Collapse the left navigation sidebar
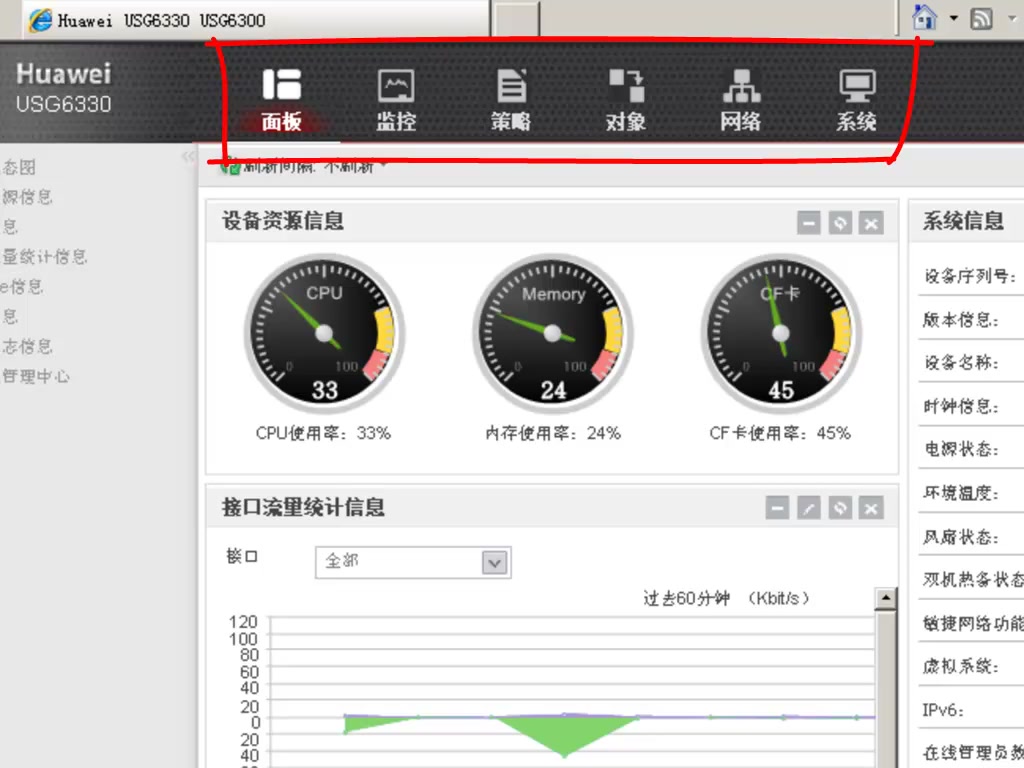The width and height of the screenshot is (1024, 768). pyautogui.click(x=190, y=157)
